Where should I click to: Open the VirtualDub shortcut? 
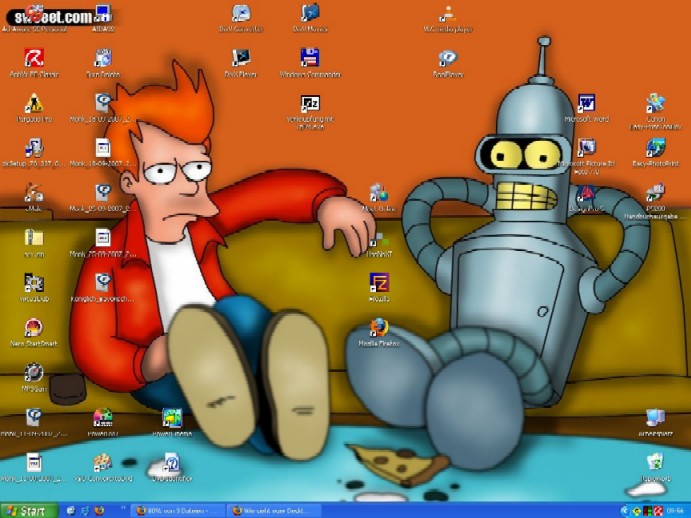point(34,287)
